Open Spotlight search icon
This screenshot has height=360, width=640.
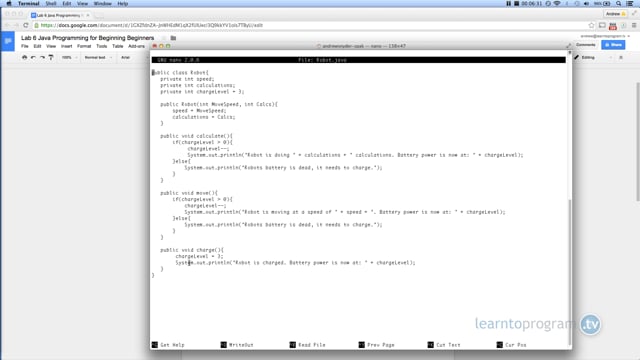(619, 4)
